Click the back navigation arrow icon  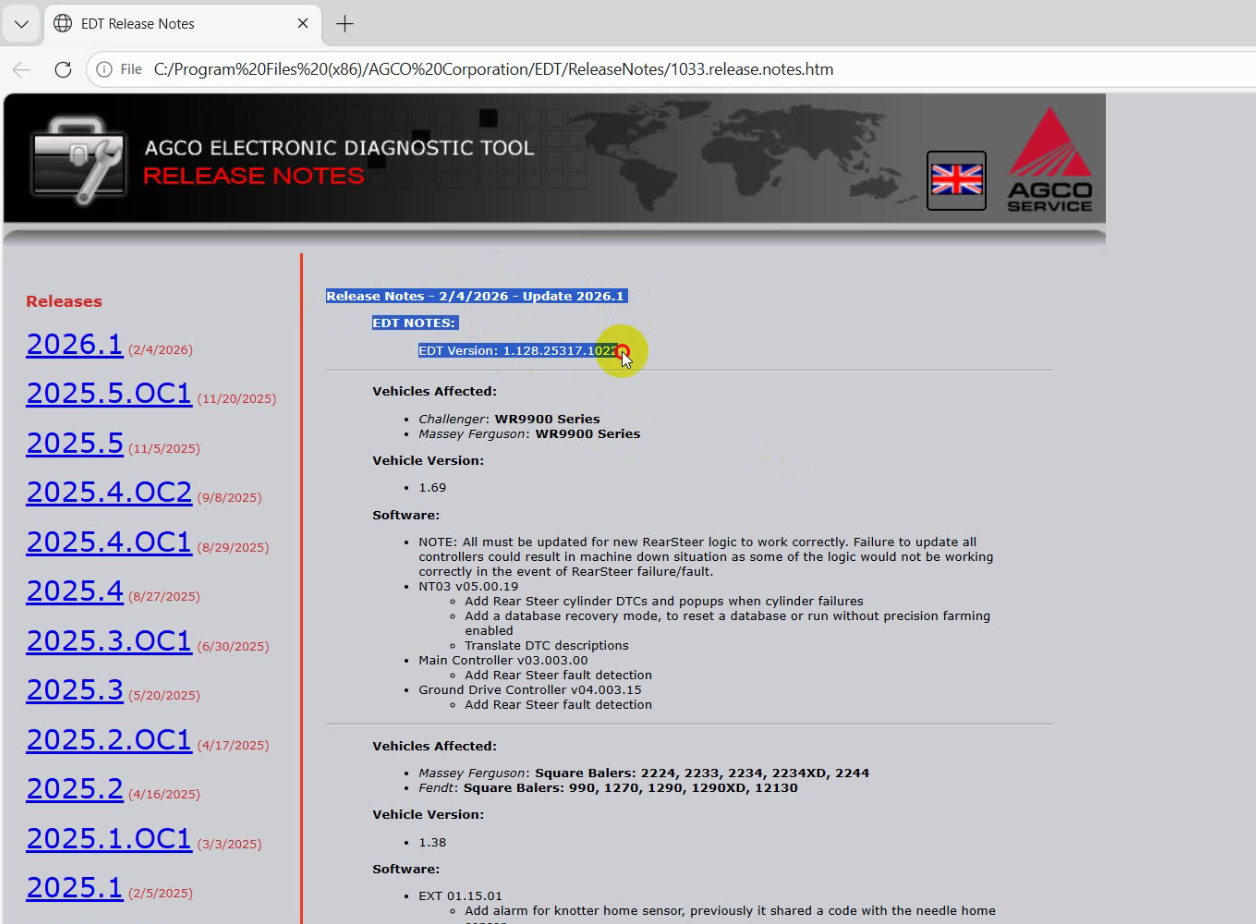[x=22, y=70]
